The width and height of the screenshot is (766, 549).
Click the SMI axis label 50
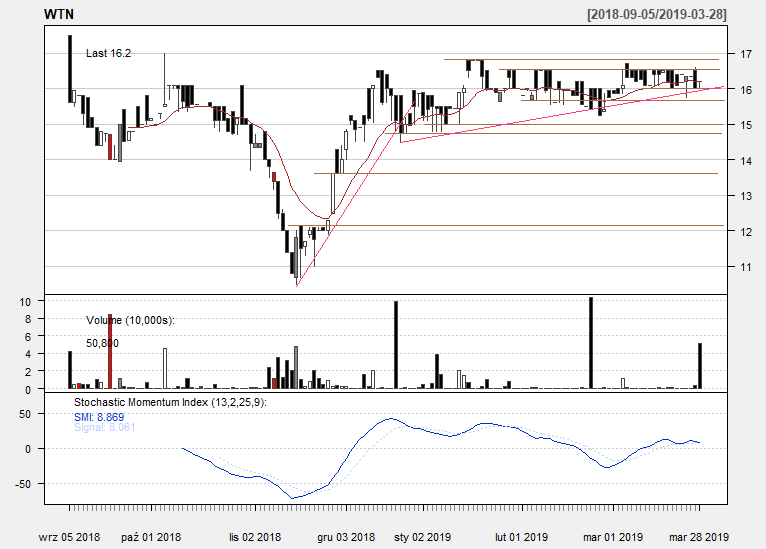click(x=25, y=414)
